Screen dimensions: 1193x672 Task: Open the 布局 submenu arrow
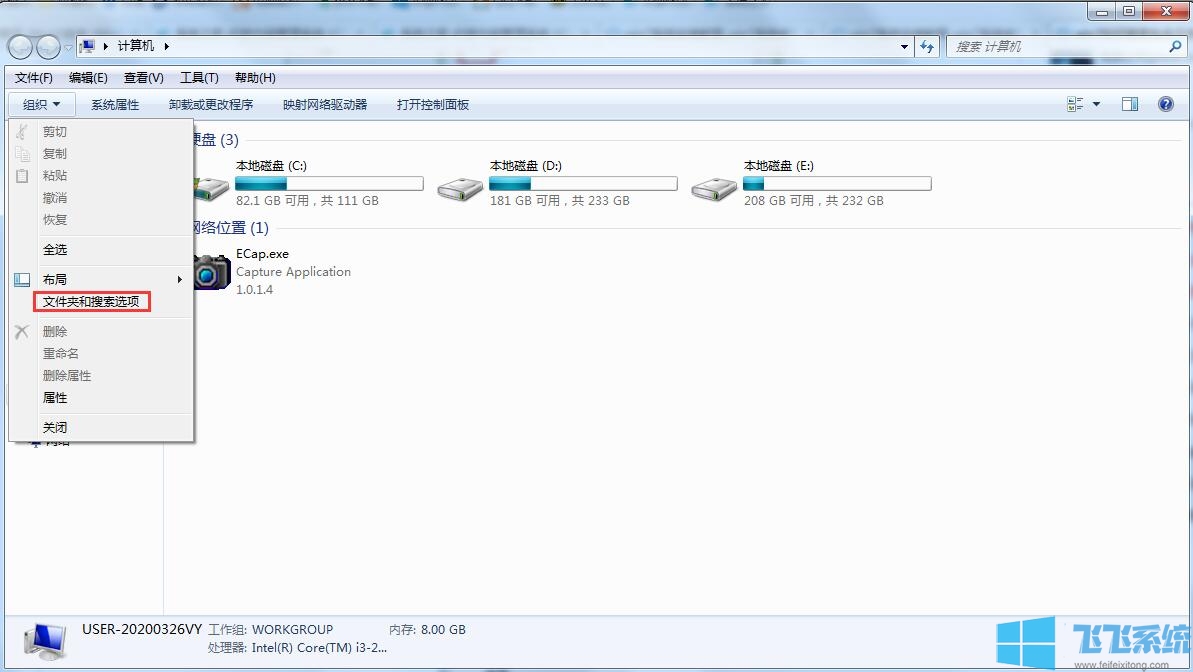pos(181,279)
